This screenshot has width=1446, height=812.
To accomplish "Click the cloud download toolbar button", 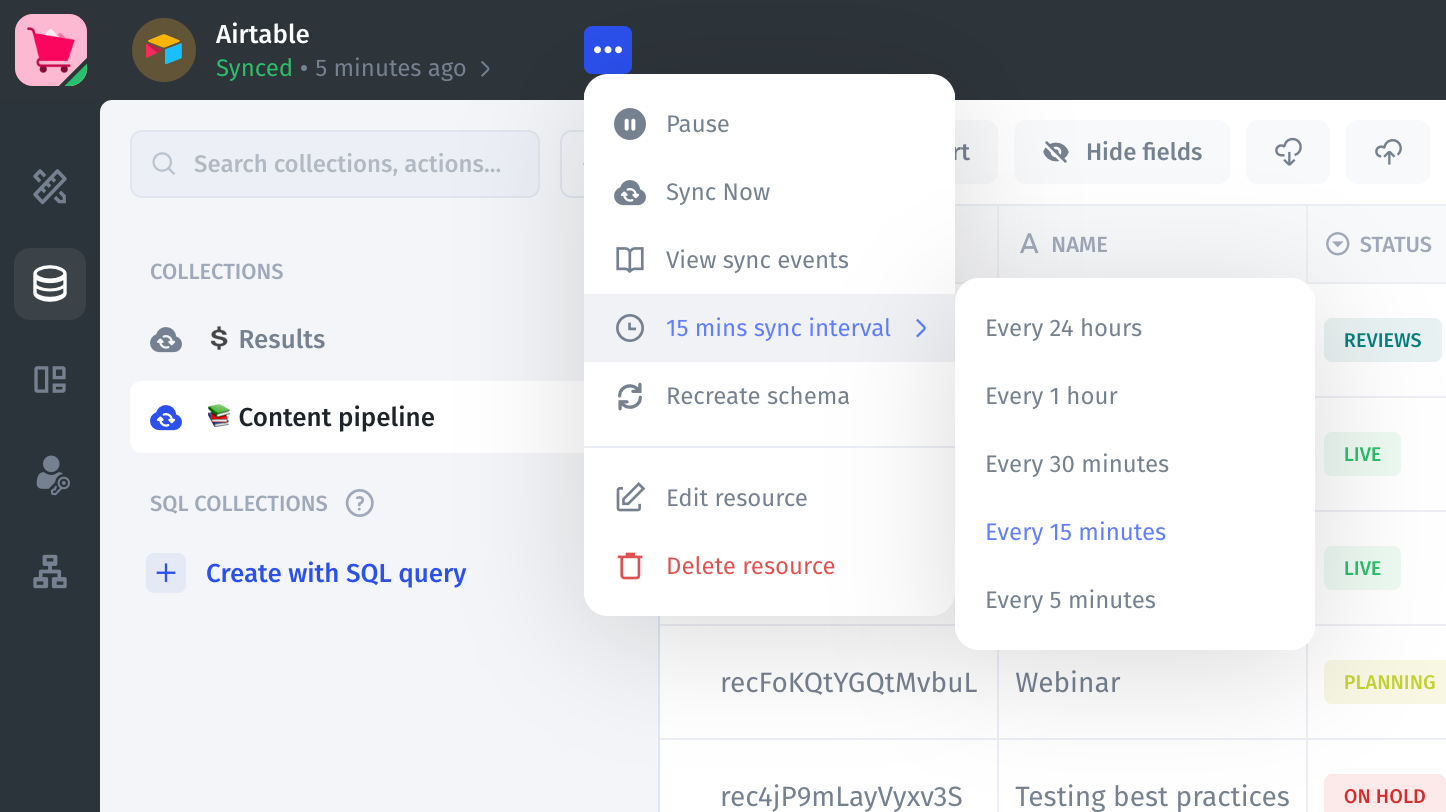I will (1288, 152).
